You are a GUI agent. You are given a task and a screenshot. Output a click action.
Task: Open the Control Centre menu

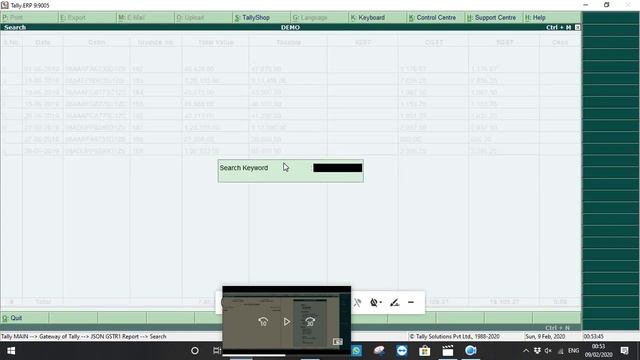pyautogui.click(x=435, y=18)
